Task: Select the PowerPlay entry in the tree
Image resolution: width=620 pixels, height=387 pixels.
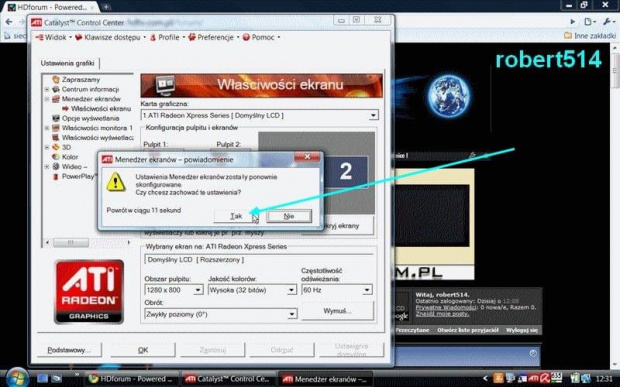Action: point(79,176)
